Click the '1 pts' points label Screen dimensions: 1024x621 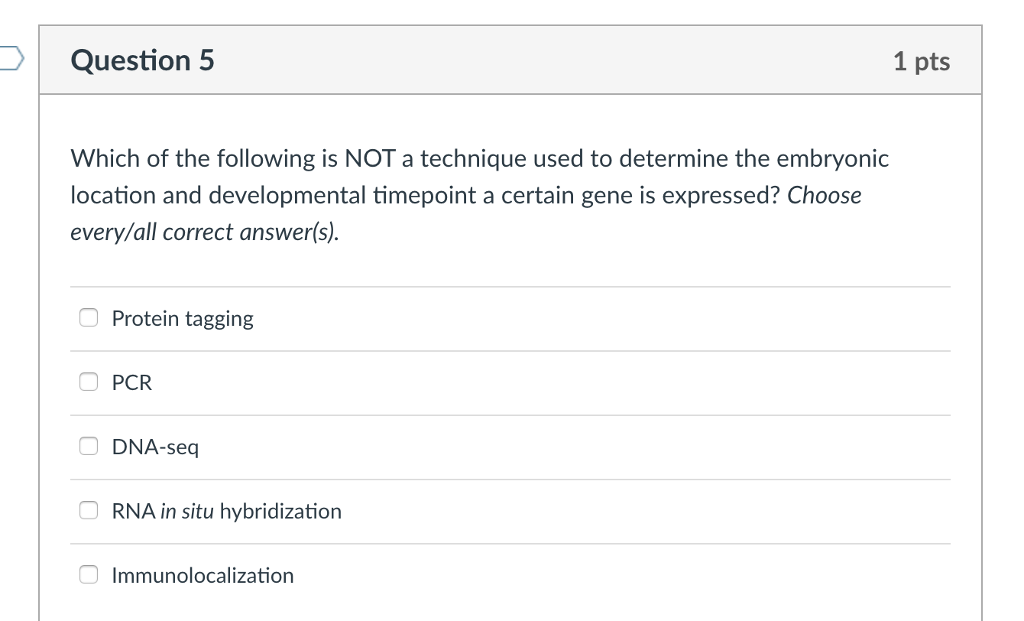click(x=921, y=61)
